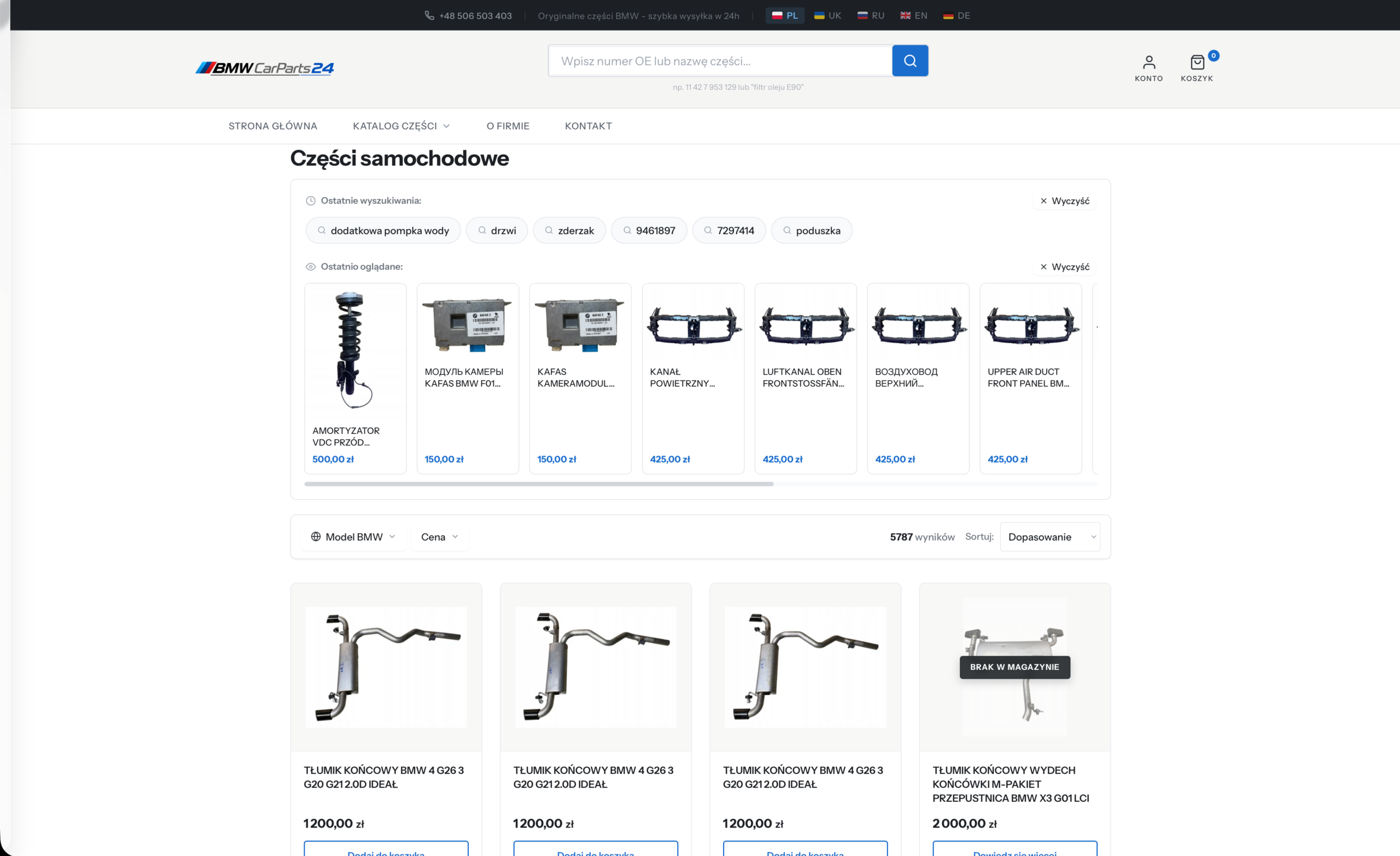The image size is (1400, 856).
Task: Open the Tłumik końcowy wydech M-Pakiet product title
Action: click(x=1010, y=784)
